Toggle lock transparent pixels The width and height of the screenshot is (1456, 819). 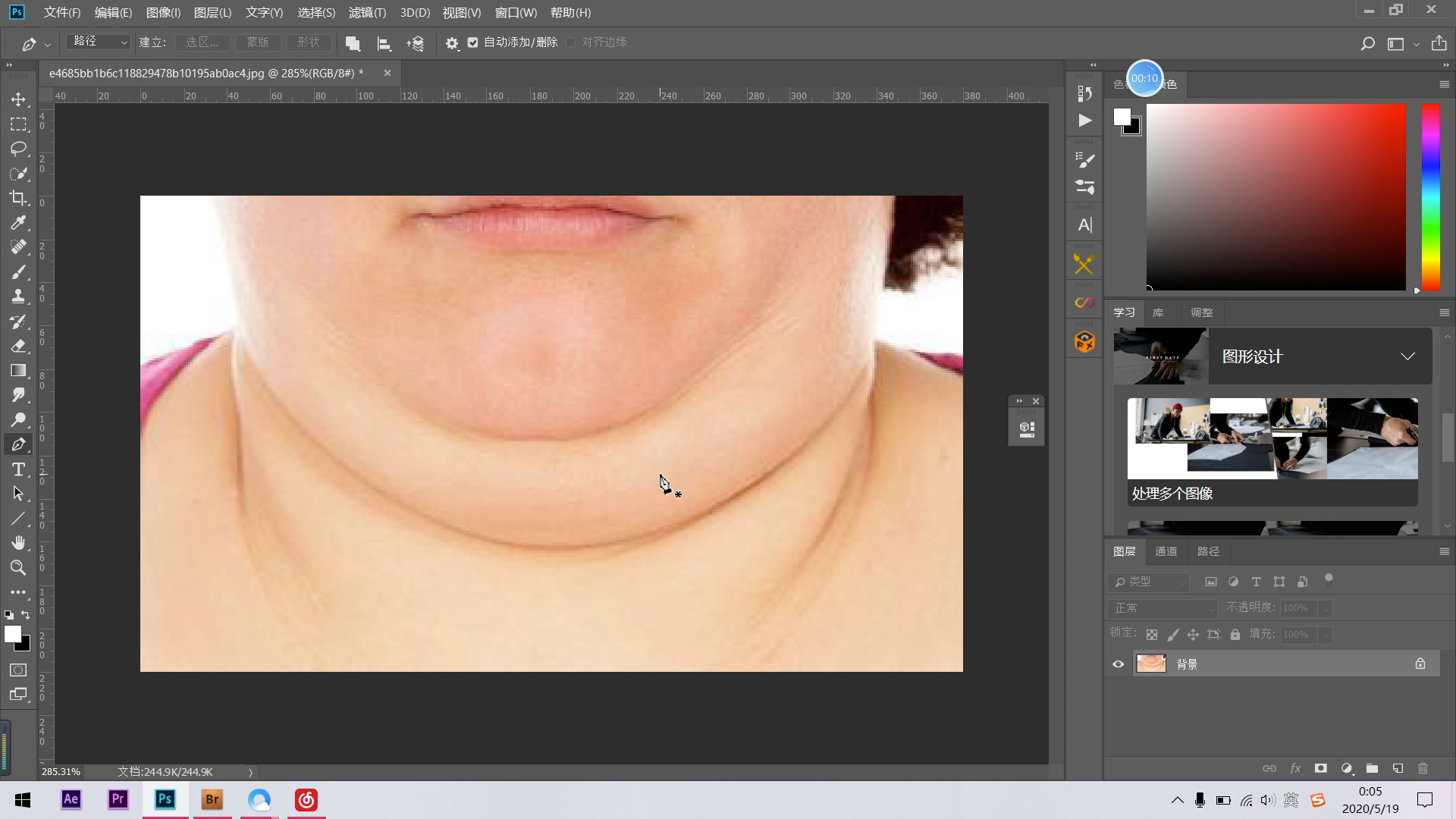click(x=1152, y=635)
